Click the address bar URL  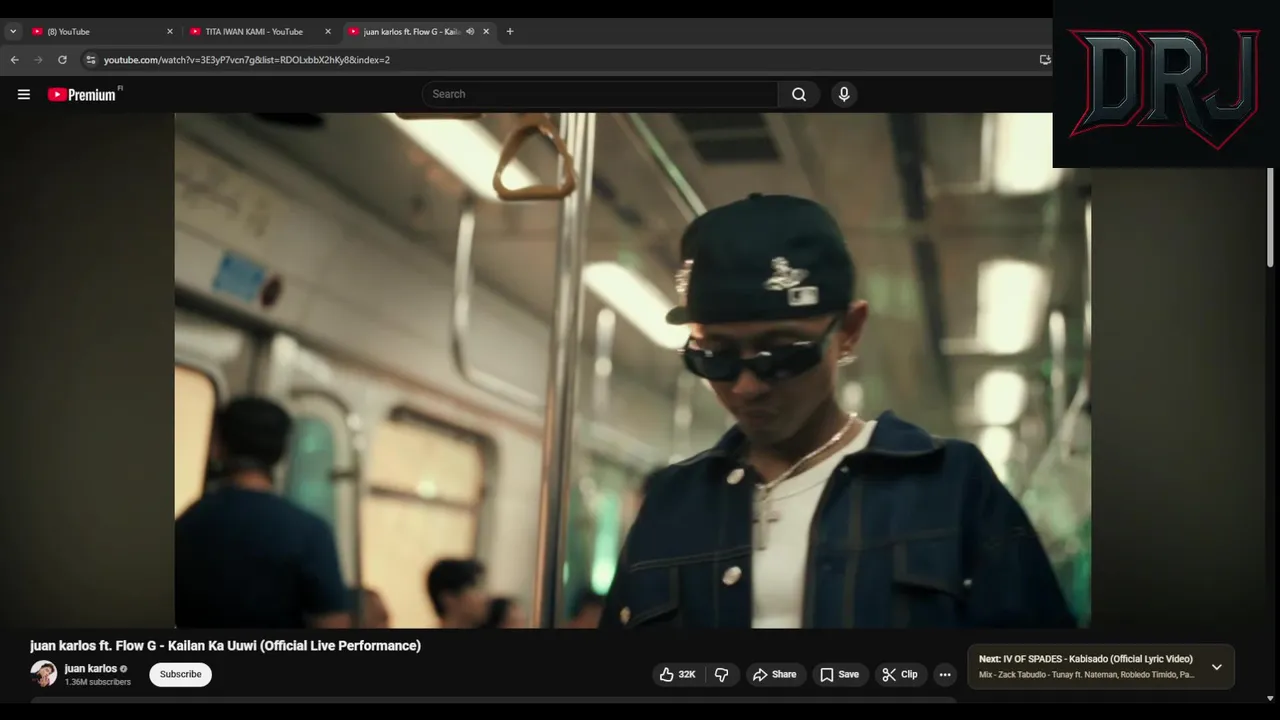(x=247, y=60)
